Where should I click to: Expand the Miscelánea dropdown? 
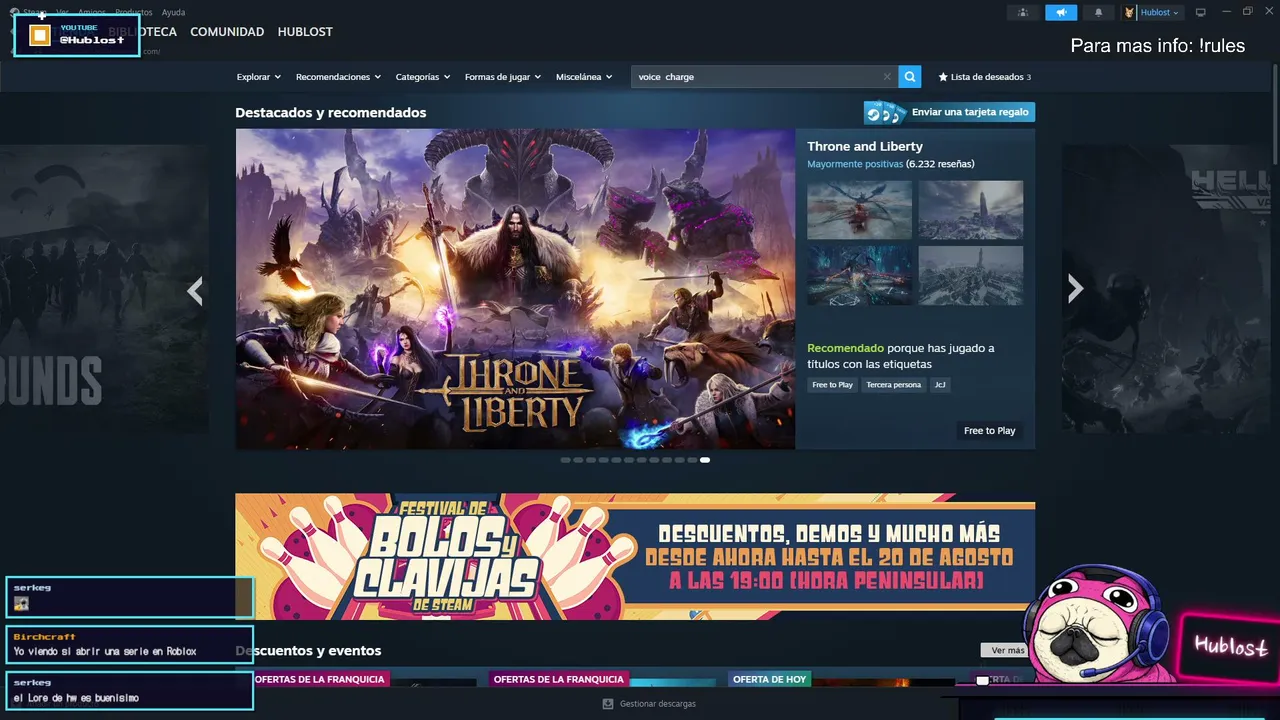tap(584, 77)
